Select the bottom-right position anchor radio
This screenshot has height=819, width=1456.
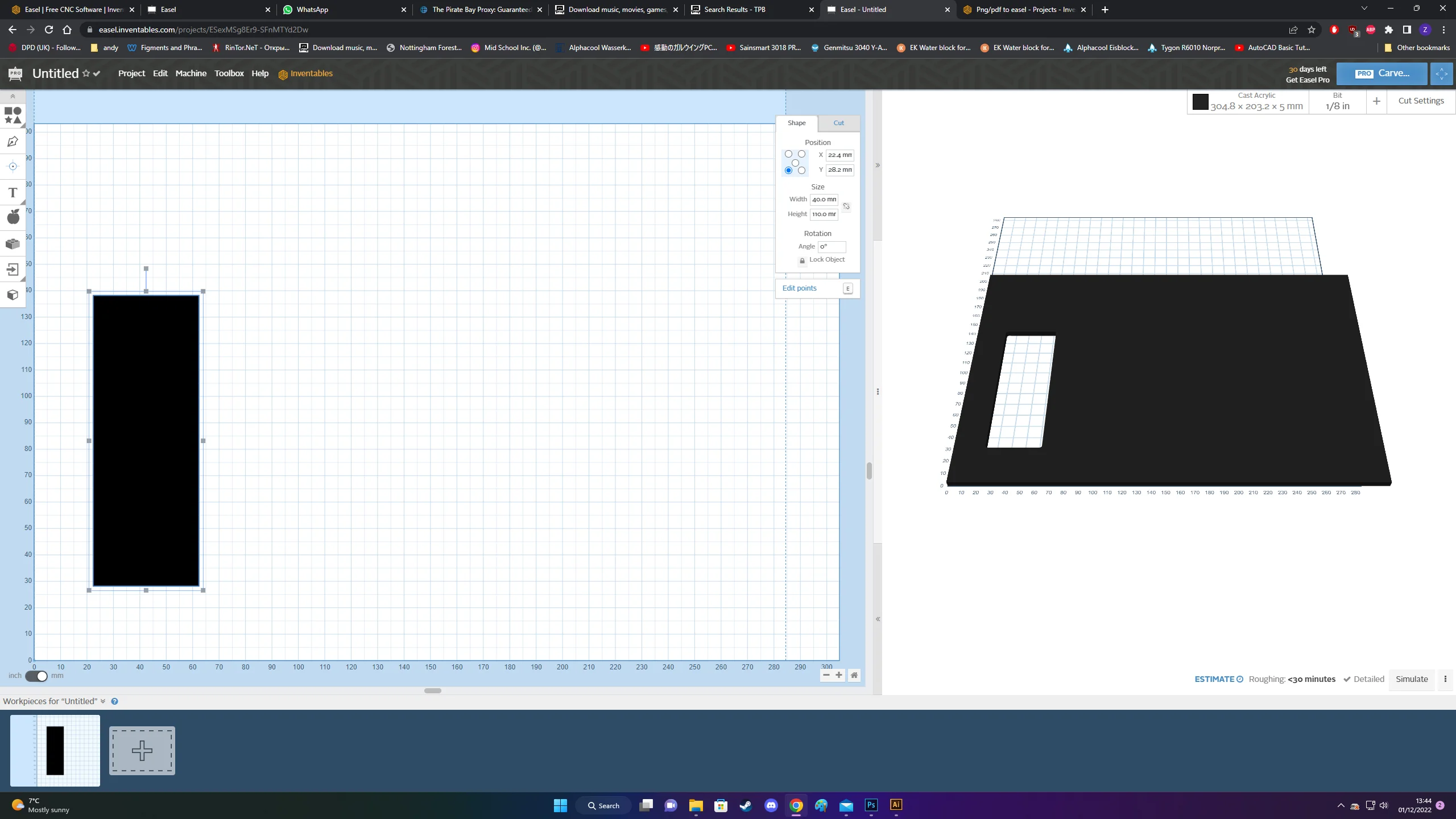pyautogui.click(x=801, y=171)
